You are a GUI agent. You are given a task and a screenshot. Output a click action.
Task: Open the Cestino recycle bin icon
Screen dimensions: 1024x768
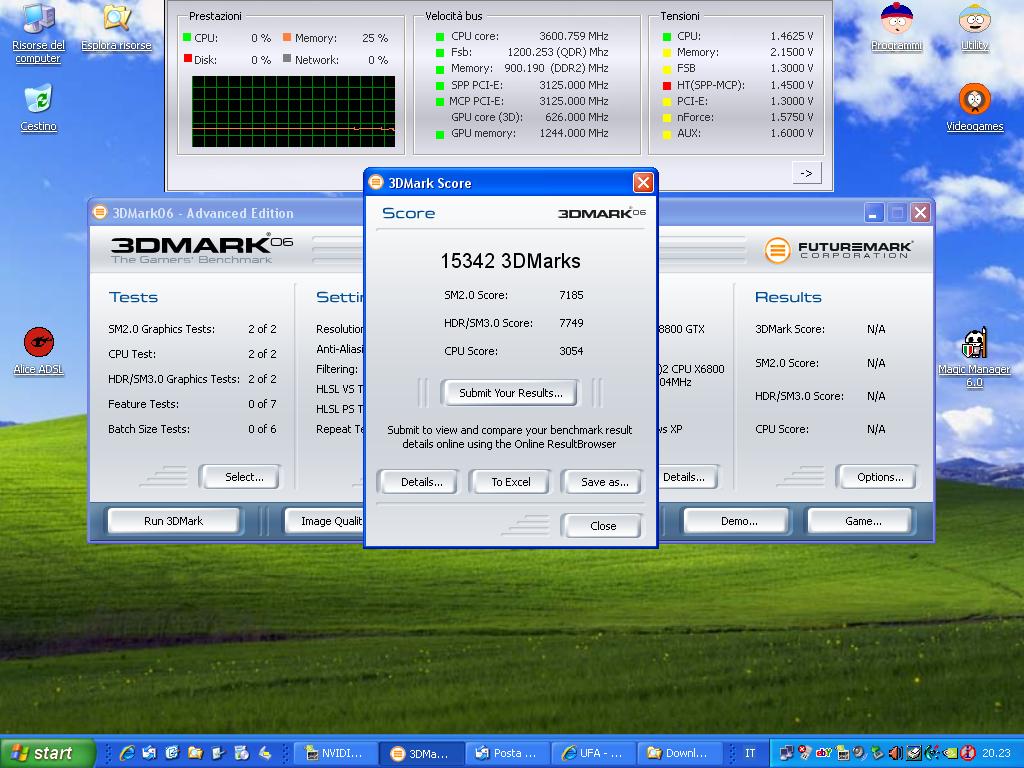[x=39, y=108]
